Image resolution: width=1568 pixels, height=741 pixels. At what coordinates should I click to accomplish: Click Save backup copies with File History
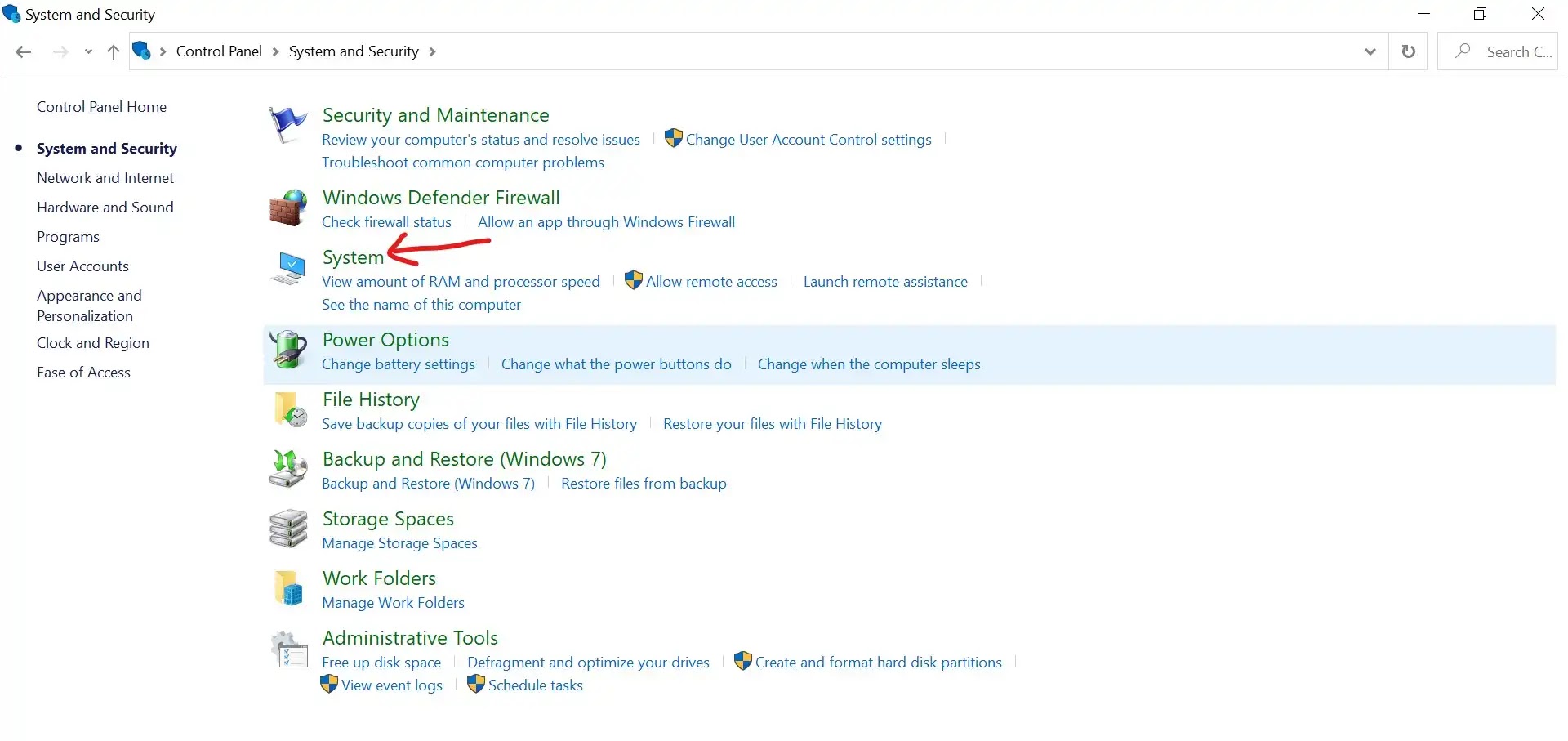click(x=479, y=424)
